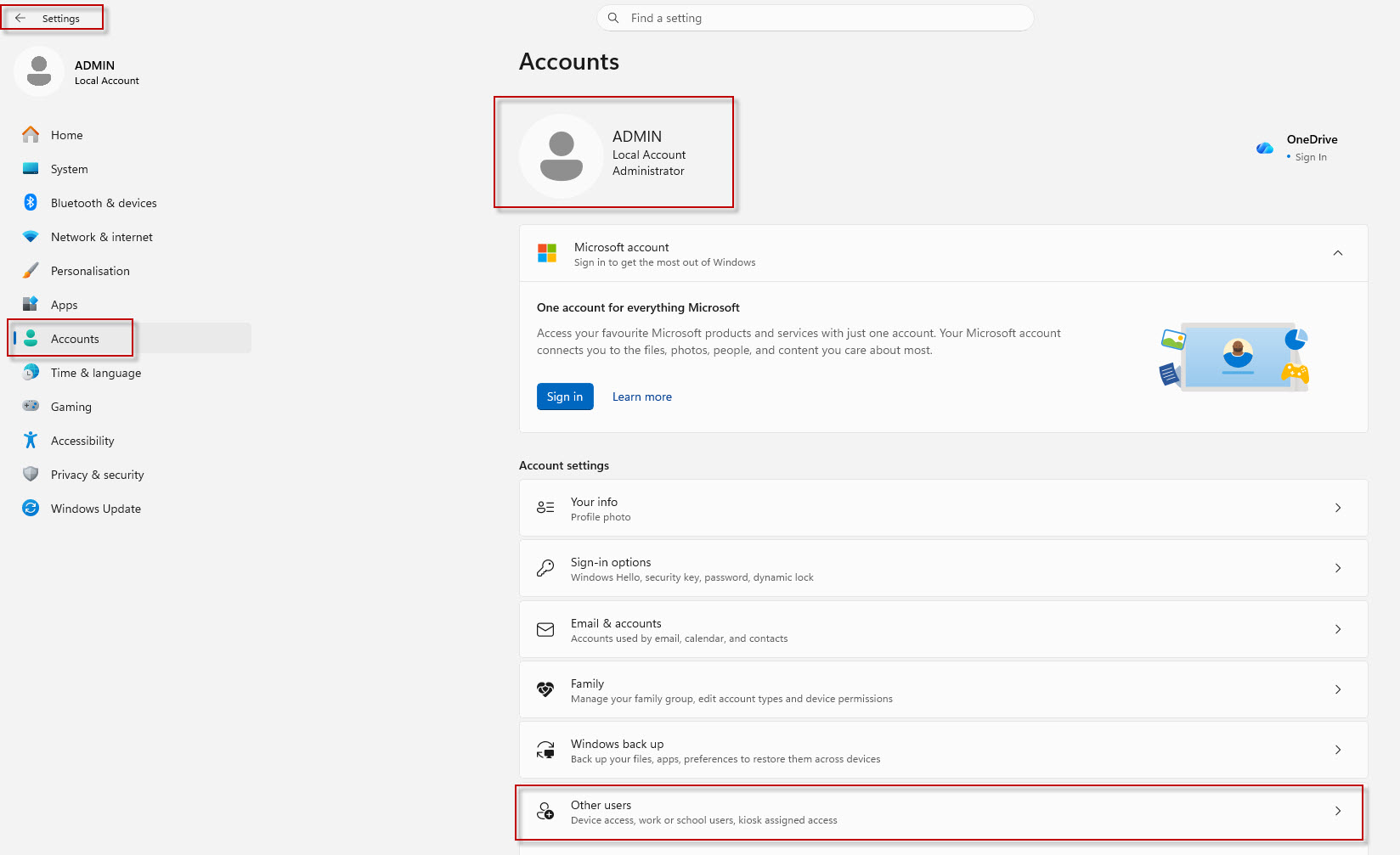Screen dimensions: 1400x855
Task: Open the Family row
Action: pos(943,689)
